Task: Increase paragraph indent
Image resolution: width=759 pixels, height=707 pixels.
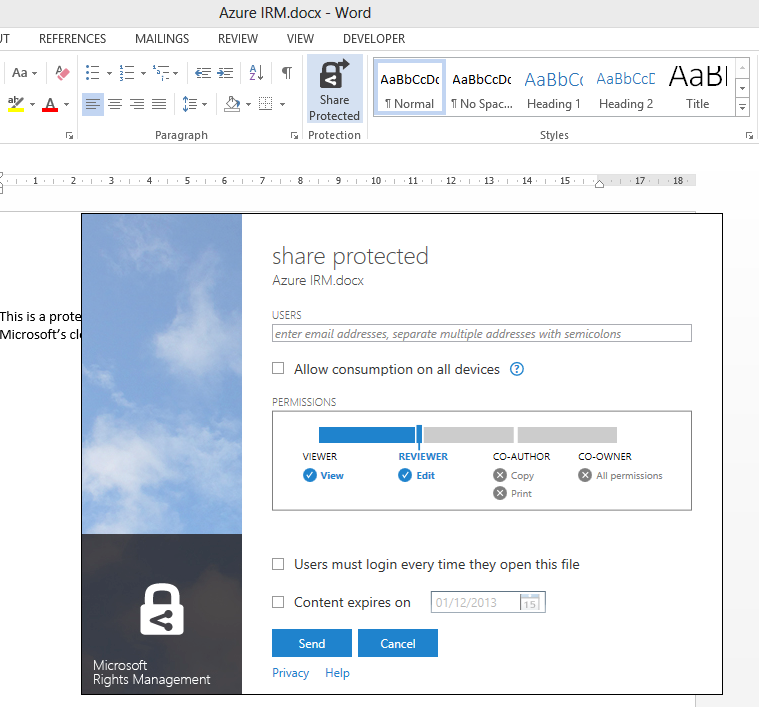Action: 225,73
